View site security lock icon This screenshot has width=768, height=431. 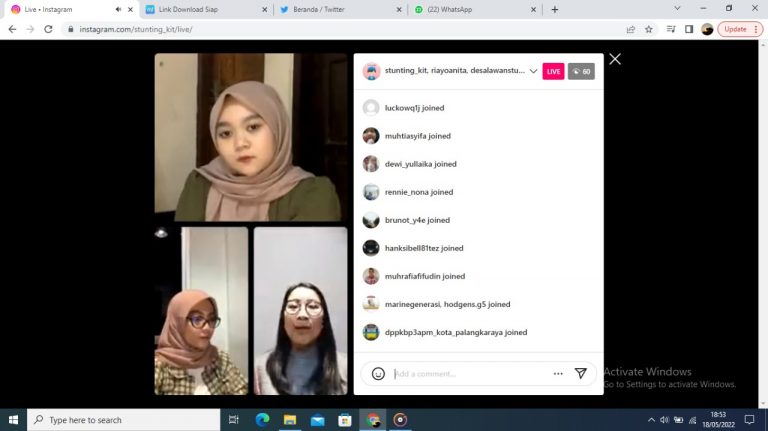(x=71, y=29)
